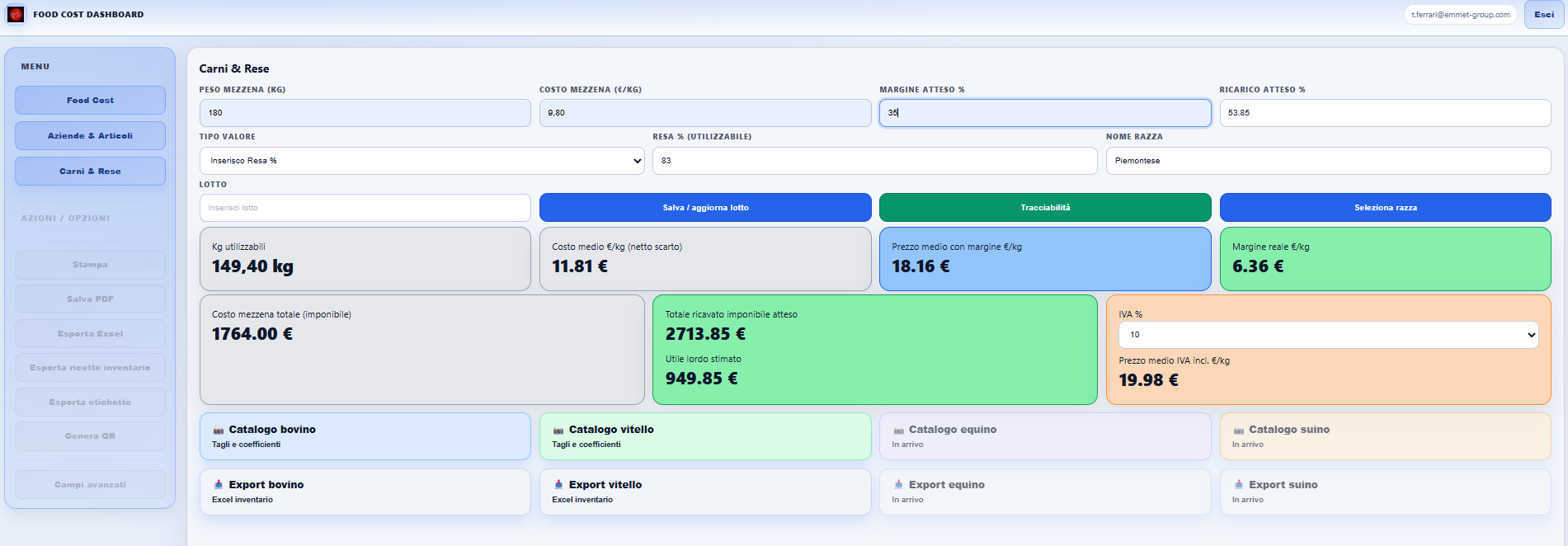Viewport: 1568px width, 546px height.
Task: Click the 149,40 kg value
Action: point(252,266)
